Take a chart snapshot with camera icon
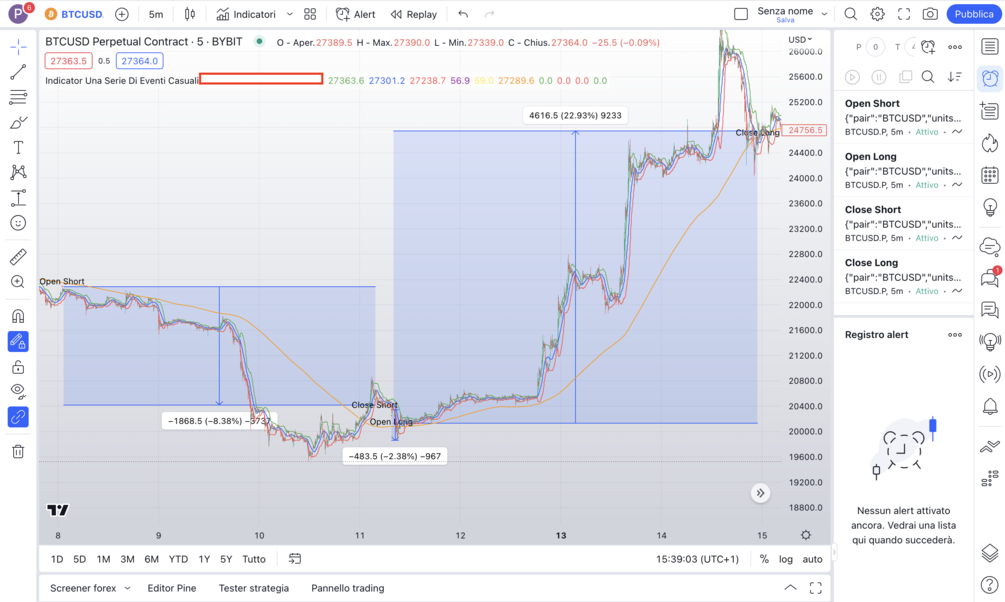Screen dimensions: 1005x602 930,14
